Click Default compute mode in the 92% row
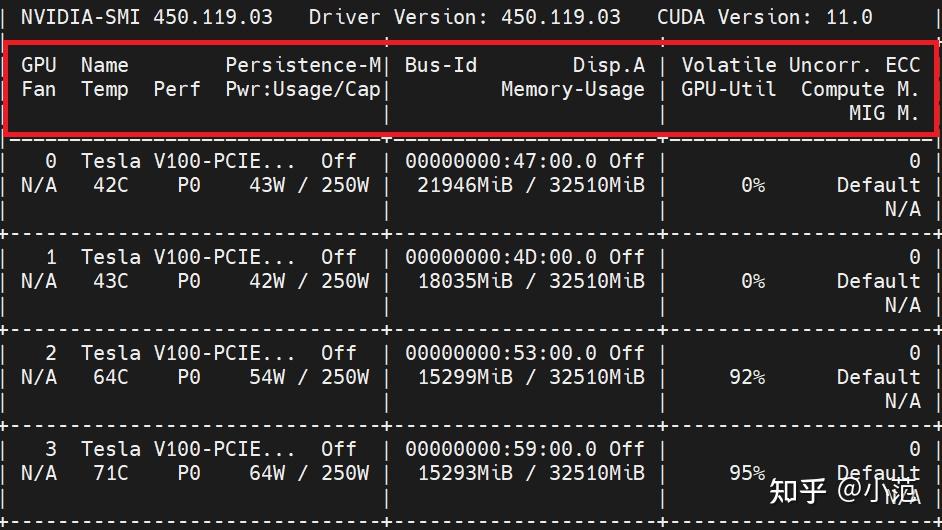 (x=878, y=377)
